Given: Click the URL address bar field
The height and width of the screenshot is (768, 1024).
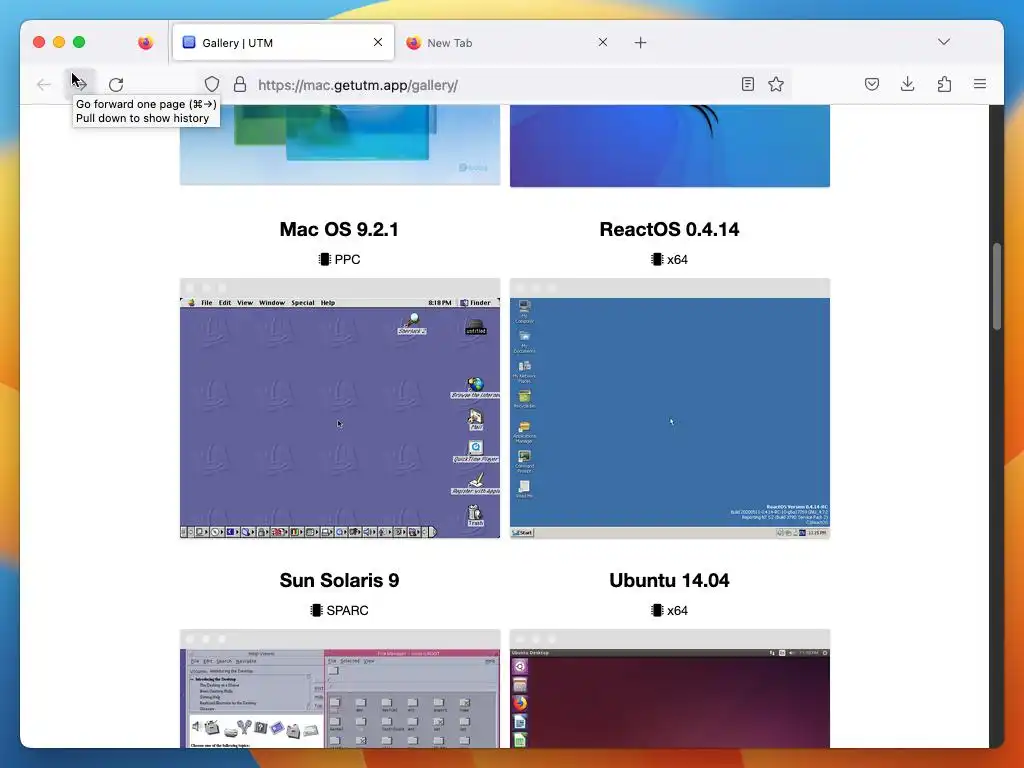Looking at the screenshot, I should coord(496,85).
